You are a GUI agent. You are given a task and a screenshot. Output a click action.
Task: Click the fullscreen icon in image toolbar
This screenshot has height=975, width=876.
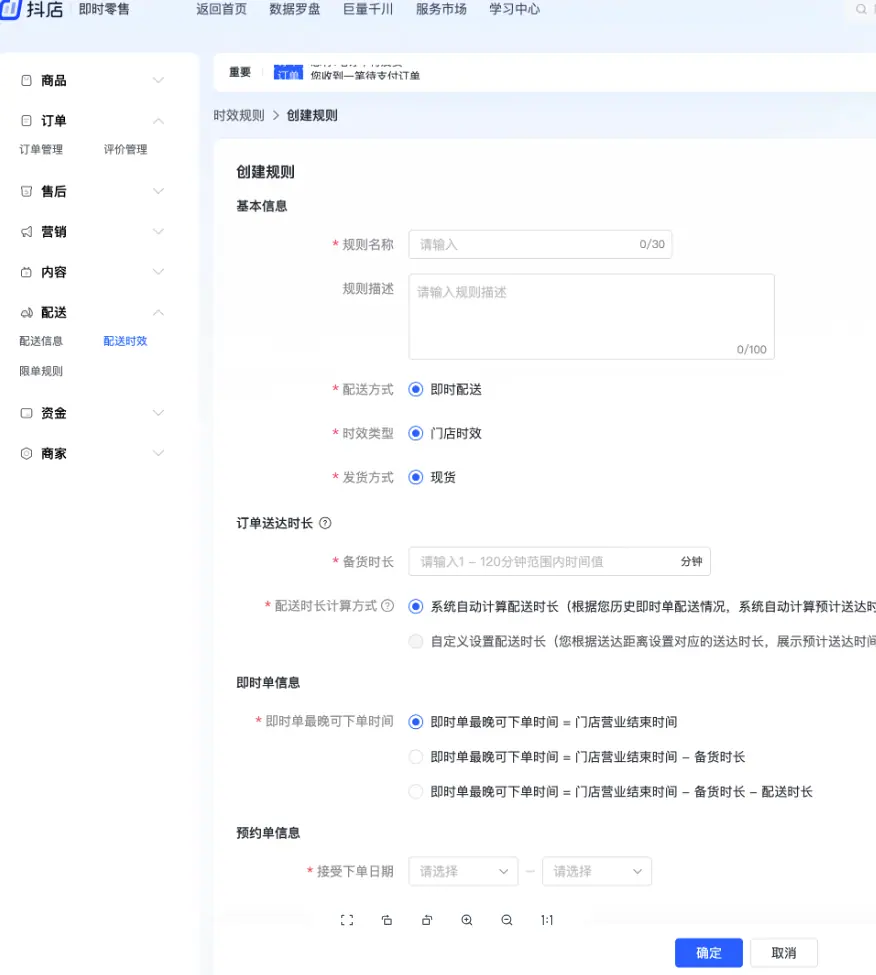click(347, 920)
